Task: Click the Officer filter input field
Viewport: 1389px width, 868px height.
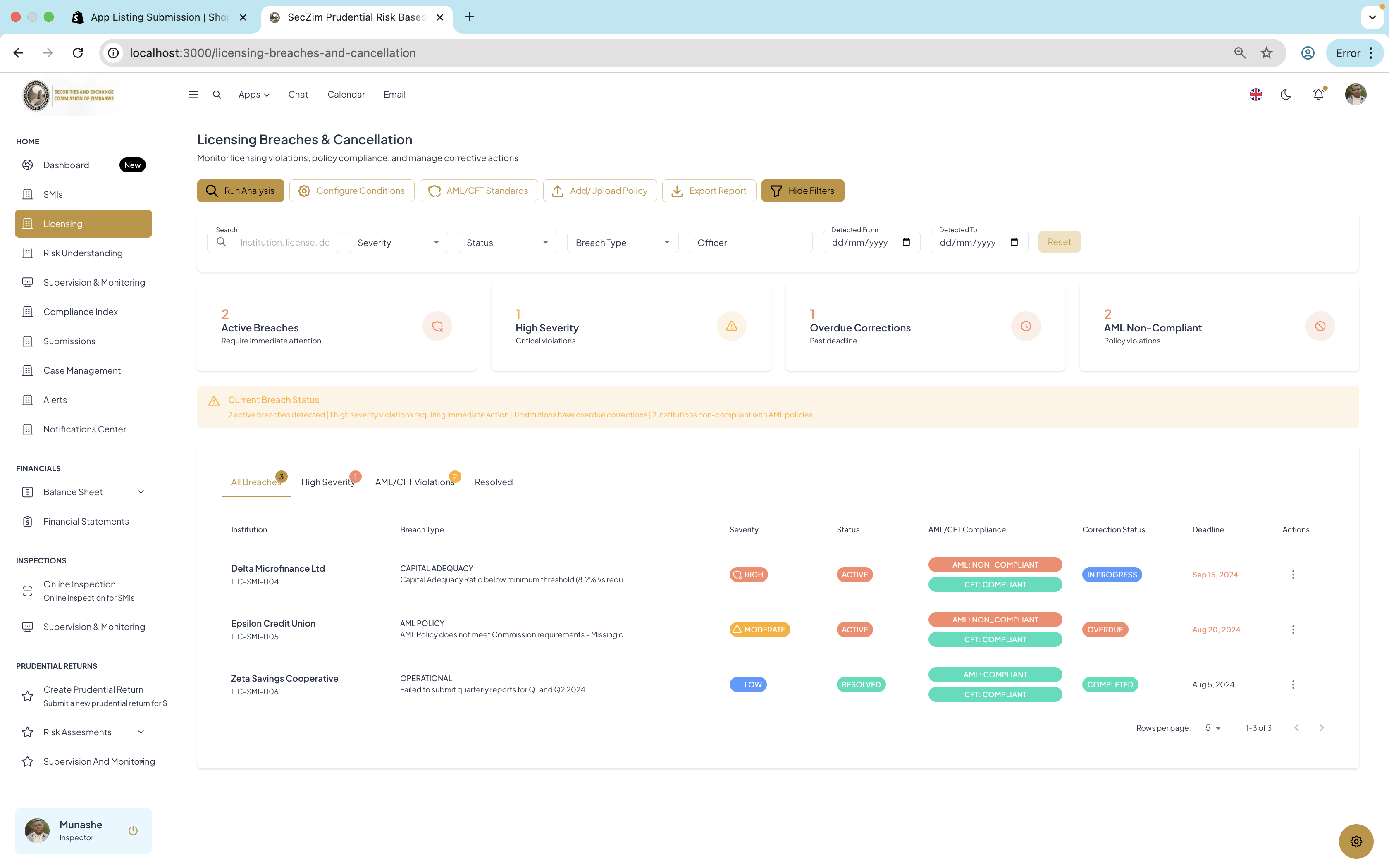Action: point(749,242)
